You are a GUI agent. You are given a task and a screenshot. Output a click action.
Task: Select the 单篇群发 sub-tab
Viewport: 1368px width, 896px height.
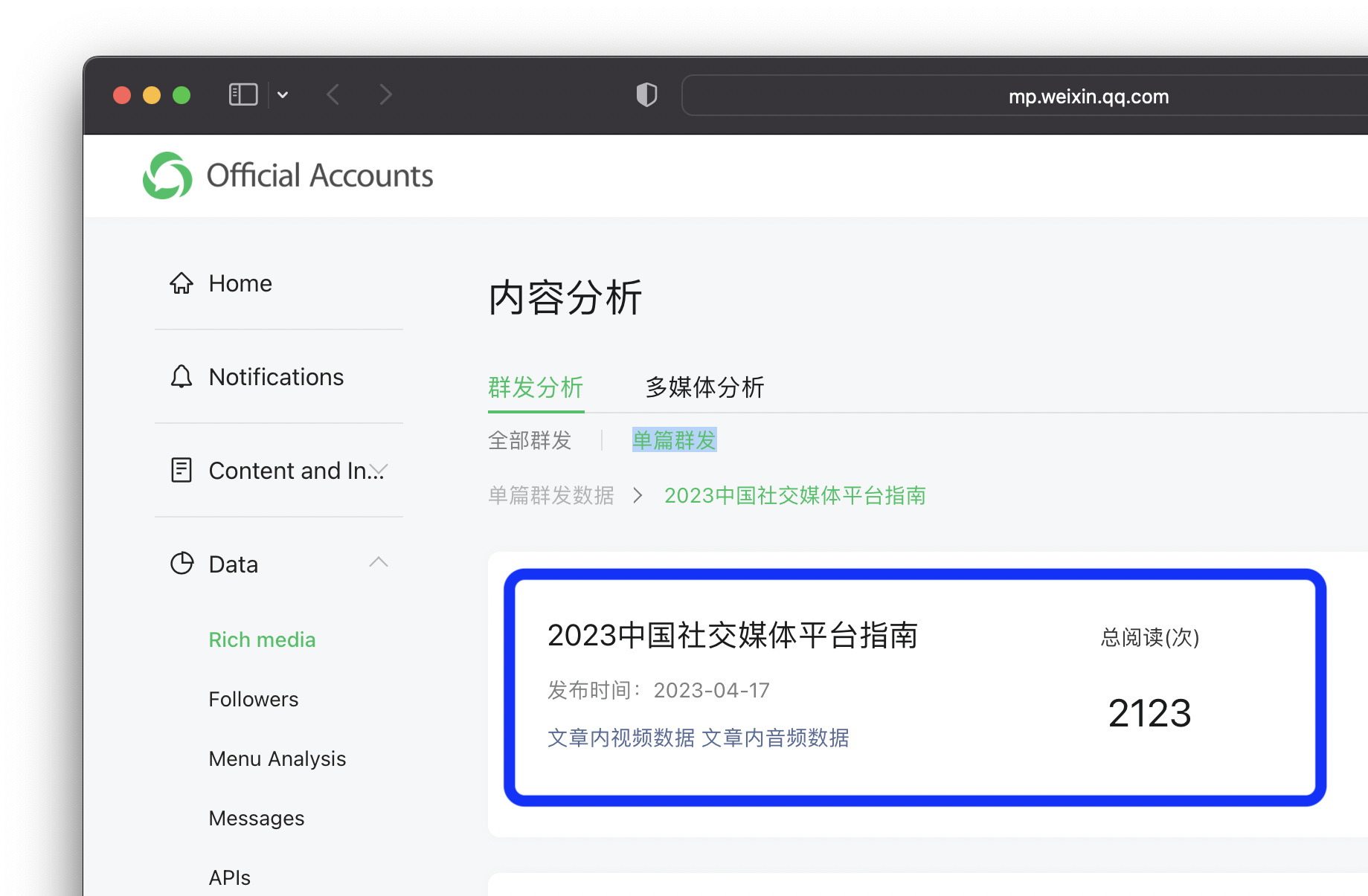coord(674,440)
